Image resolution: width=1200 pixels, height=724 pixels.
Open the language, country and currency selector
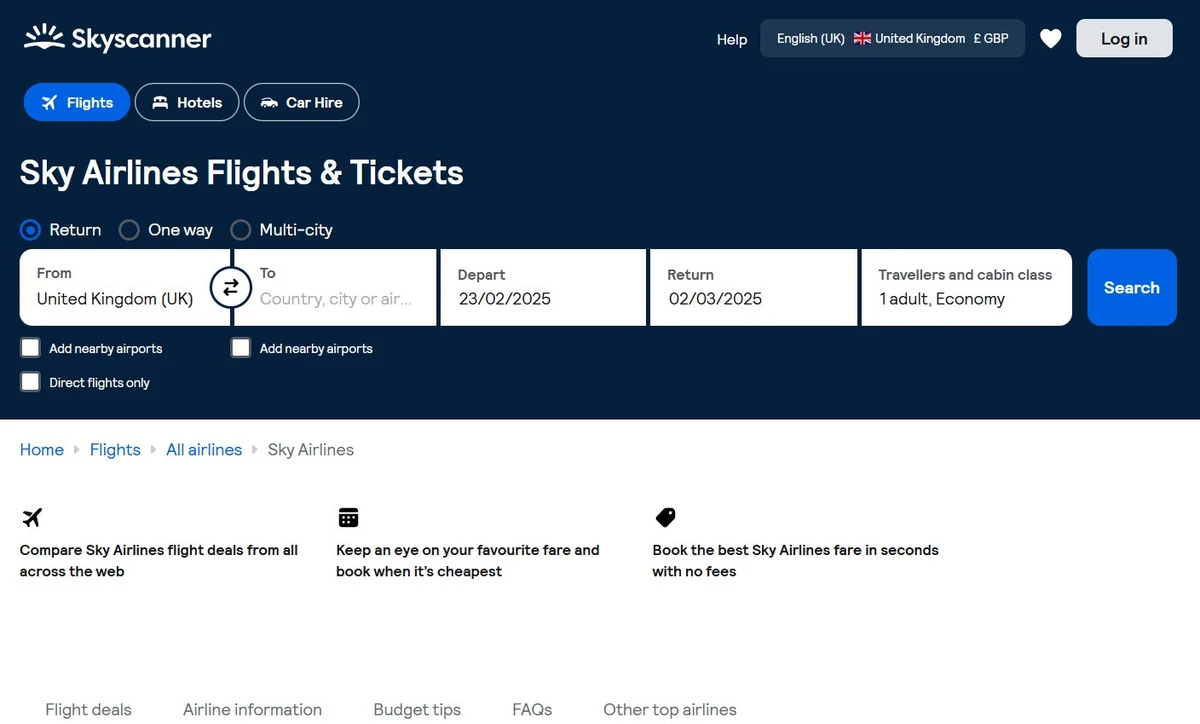coord(892,39)
